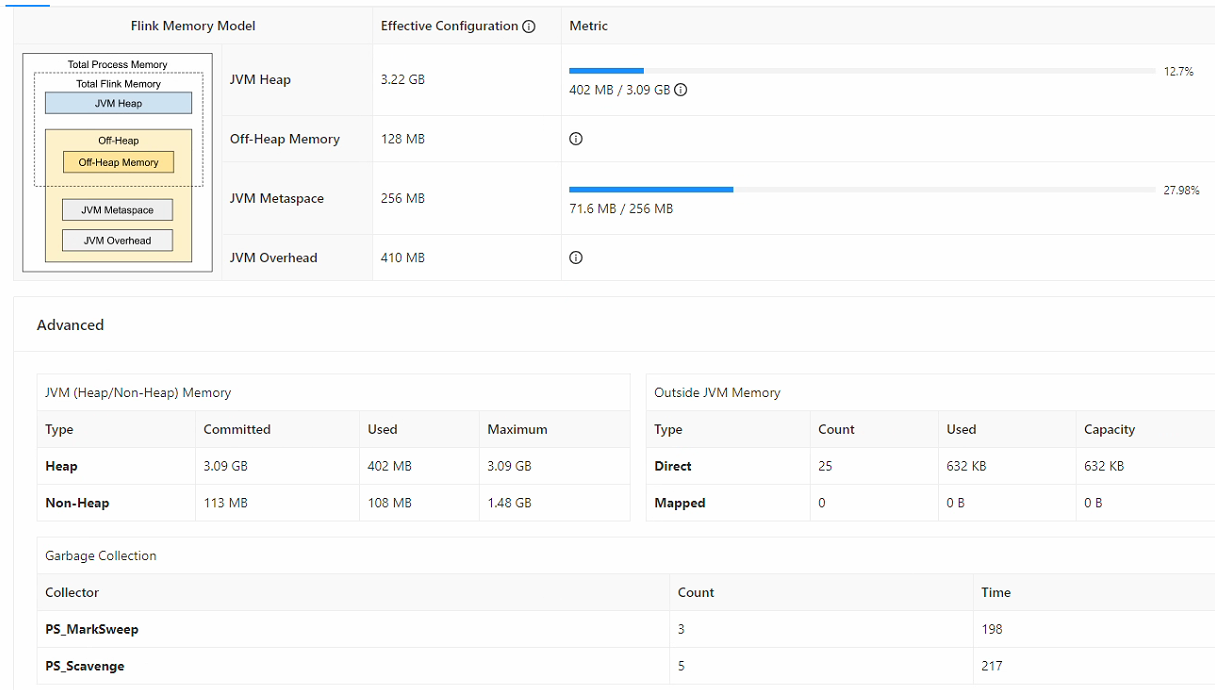Click '71.6 MB / 256 MB' metric text
Screen dimensions: 1215x690
pyautogui.click(x=621, y=209)
